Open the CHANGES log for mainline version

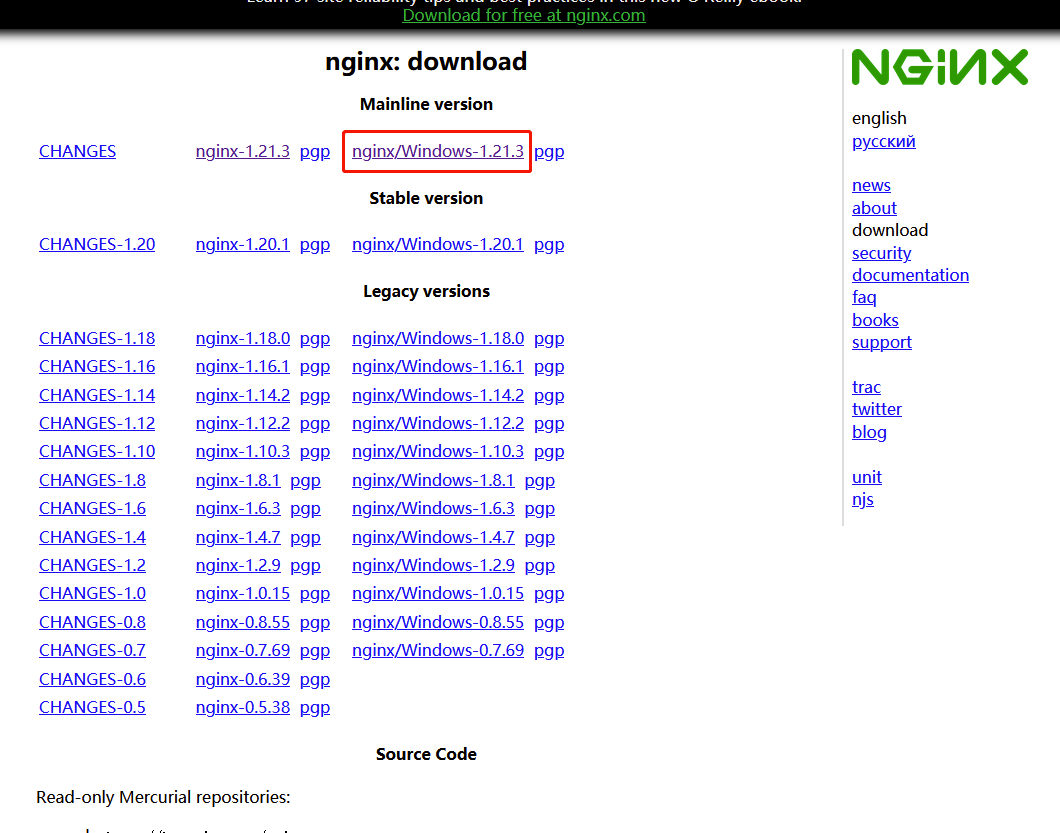tap(77, 151)
